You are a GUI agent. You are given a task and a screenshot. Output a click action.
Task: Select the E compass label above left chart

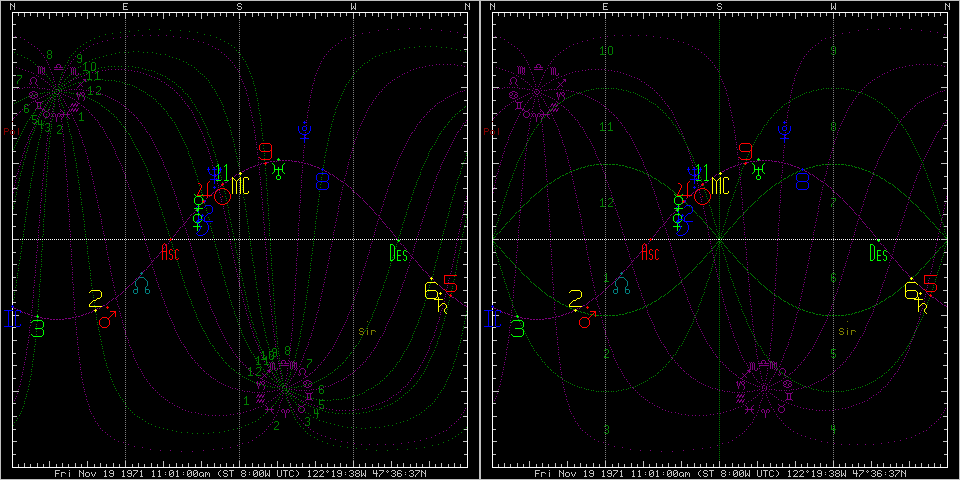pyautogui.click(x=126, y=6)
